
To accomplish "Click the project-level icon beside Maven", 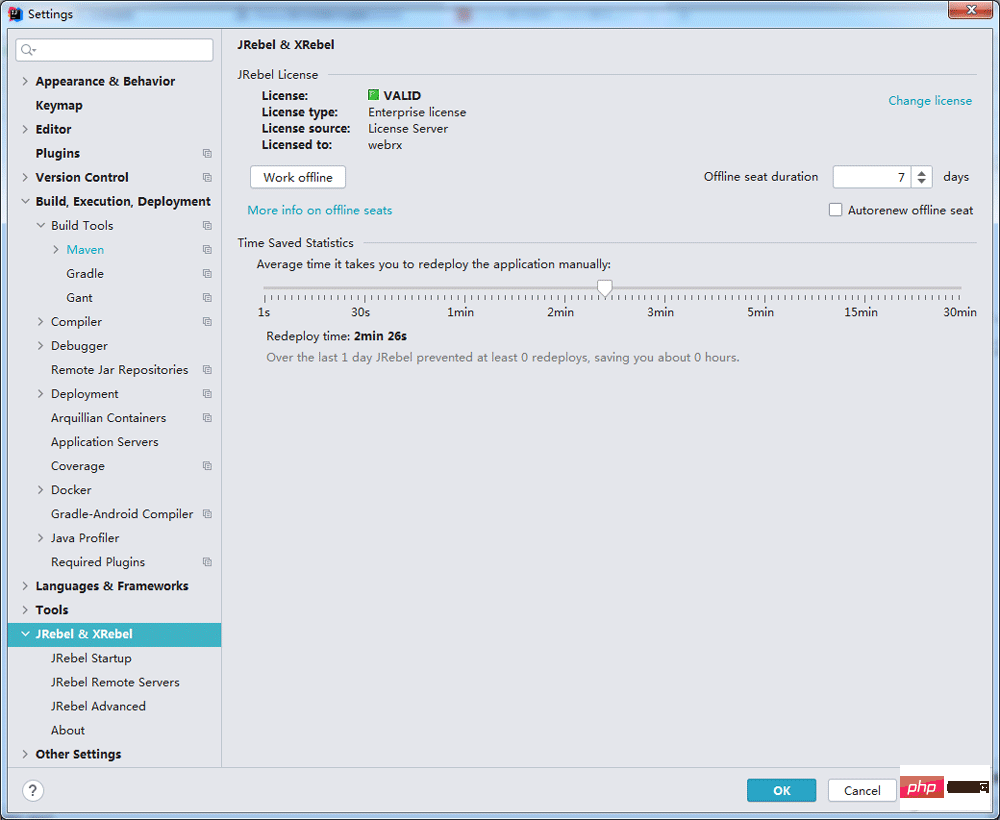I will click(207, 249).
